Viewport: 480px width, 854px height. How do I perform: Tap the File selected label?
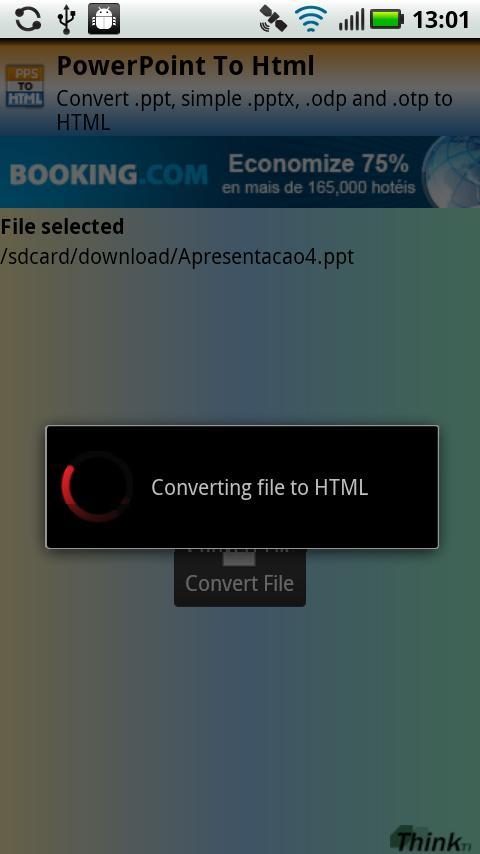tap(62, 227)
